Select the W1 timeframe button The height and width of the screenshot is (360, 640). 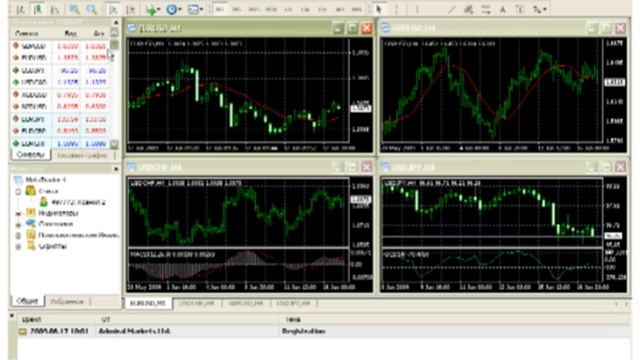340,9
